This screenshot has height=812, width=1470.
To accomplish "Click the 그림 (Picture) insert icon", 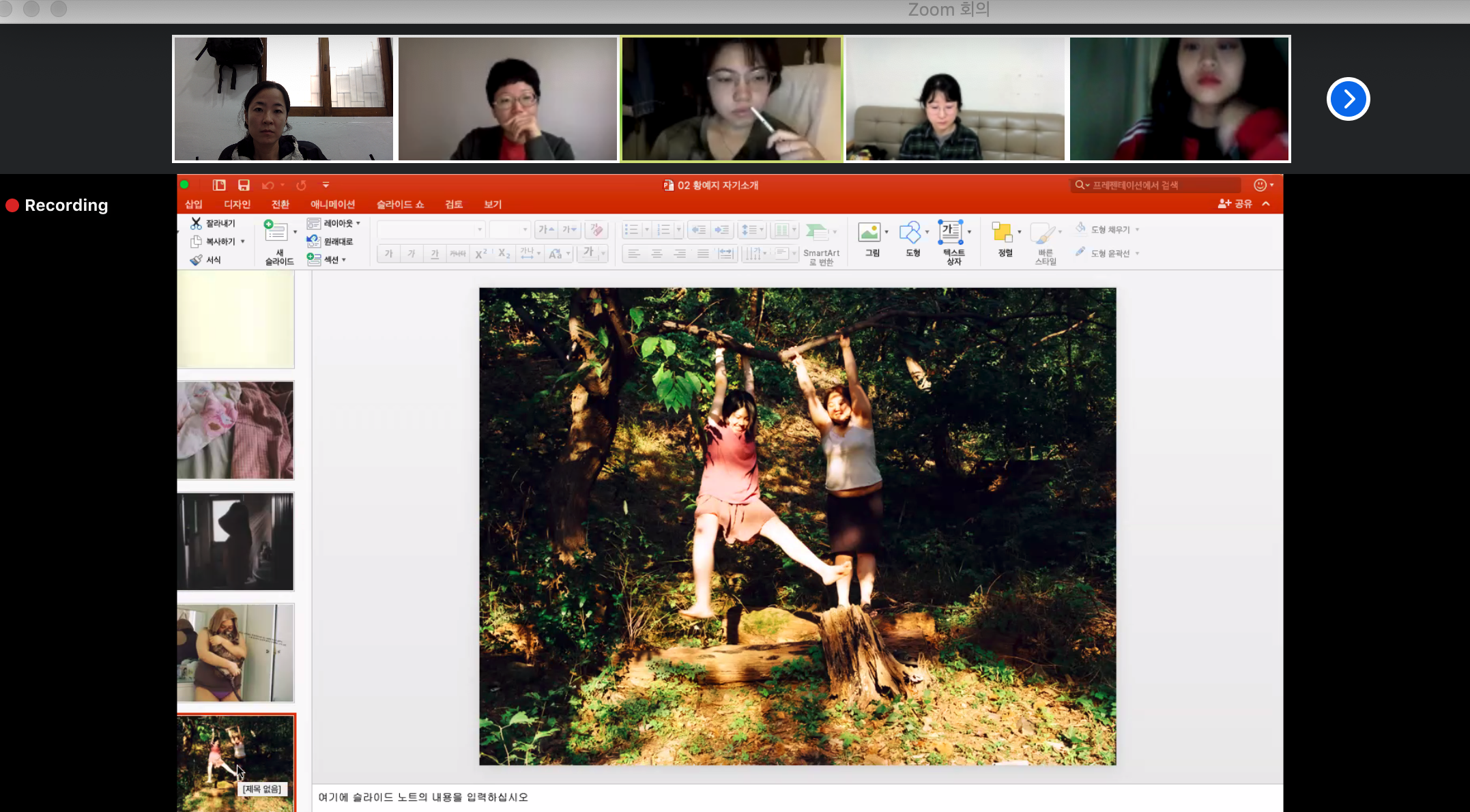I will click(869, 233).
